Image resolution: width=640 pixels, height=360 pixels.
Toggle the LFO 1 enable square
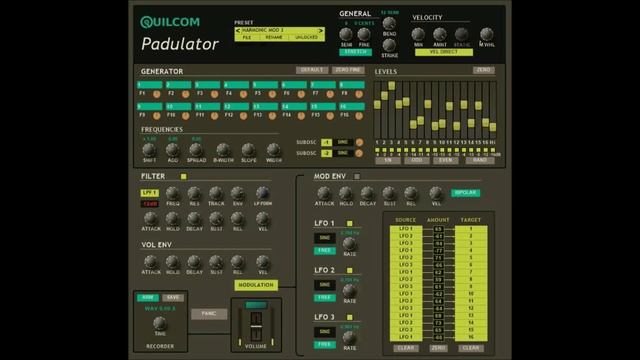(x=349, y=223)
